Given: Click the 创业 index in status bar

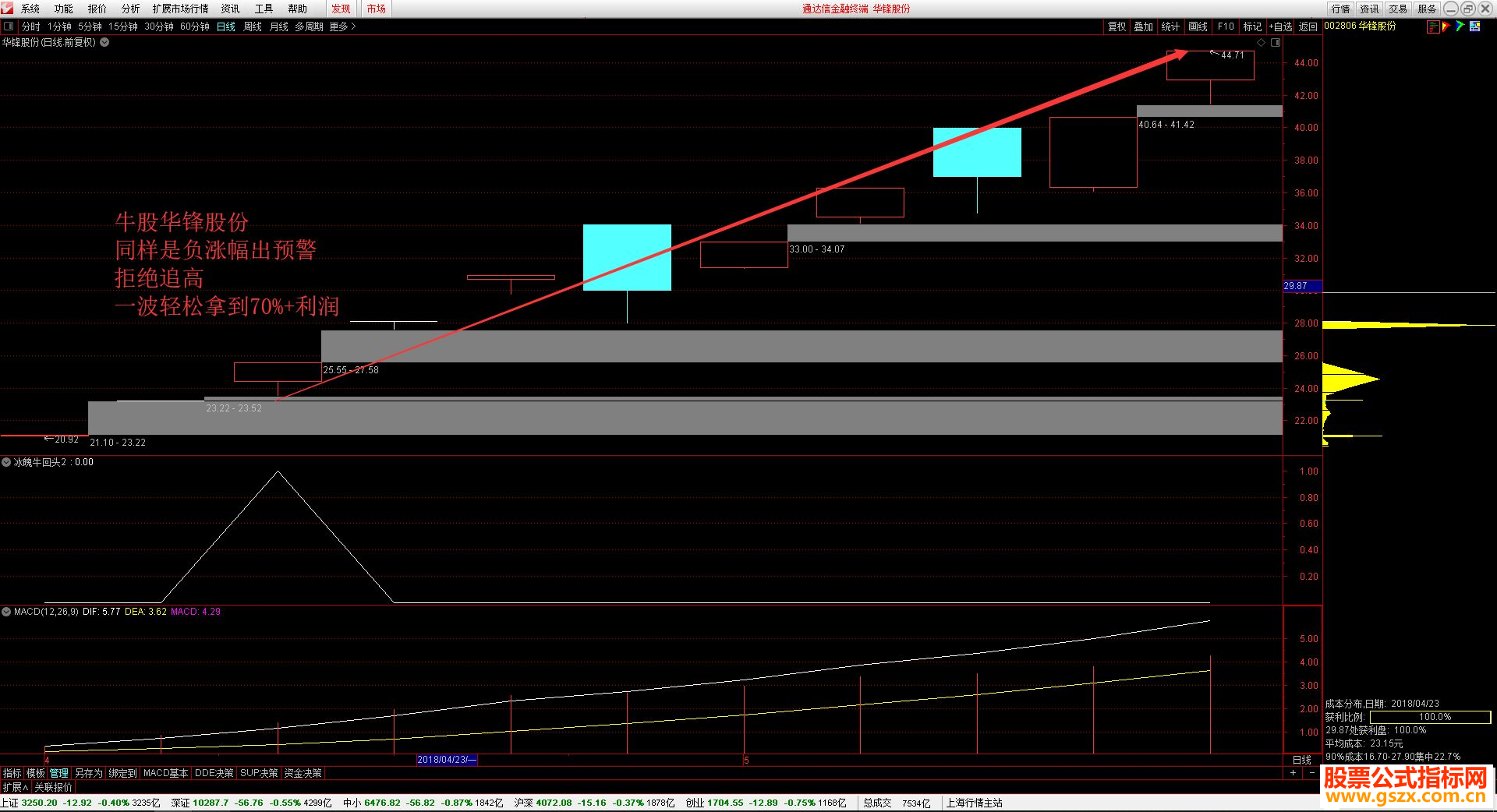Looking at the screenshot, I should (x=766, y=803).
